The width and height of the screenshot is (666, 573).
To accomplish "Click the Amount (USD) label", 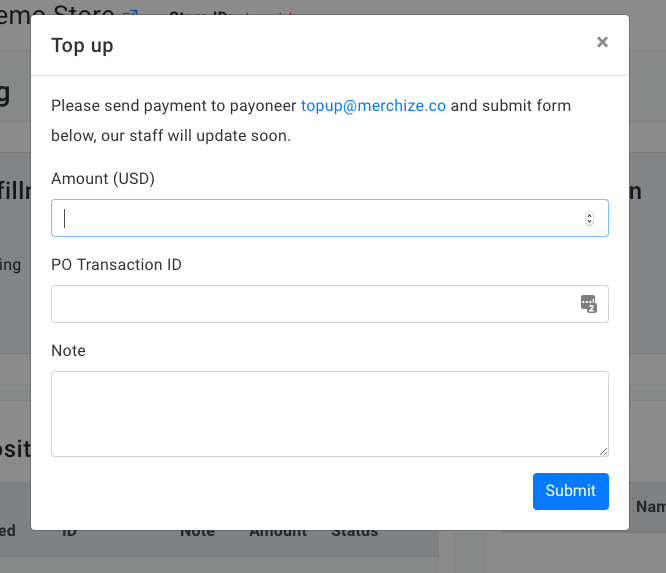I will pos(103,179).
